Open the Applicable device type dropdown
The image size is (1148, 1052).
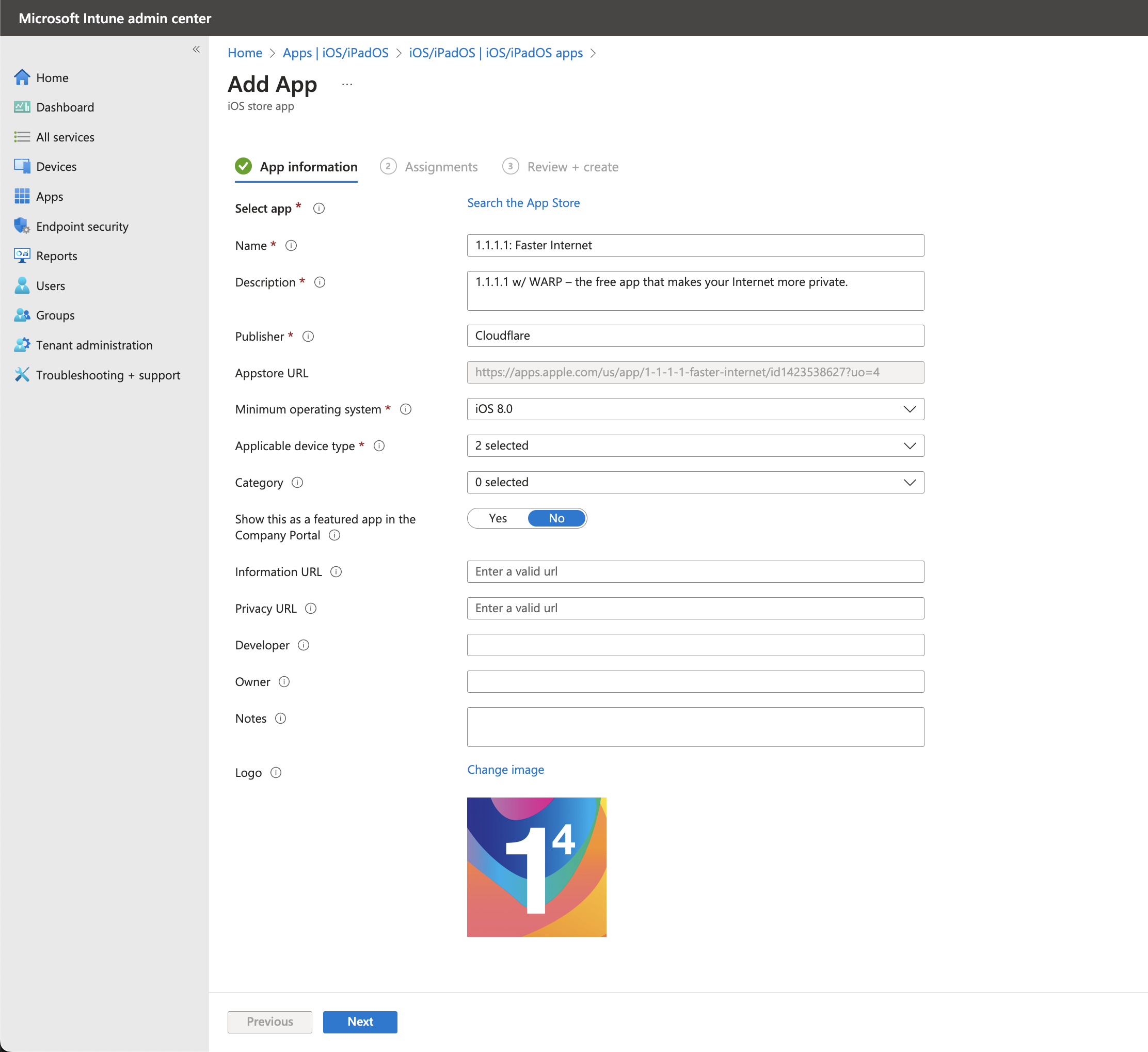(x=695, y=445)
